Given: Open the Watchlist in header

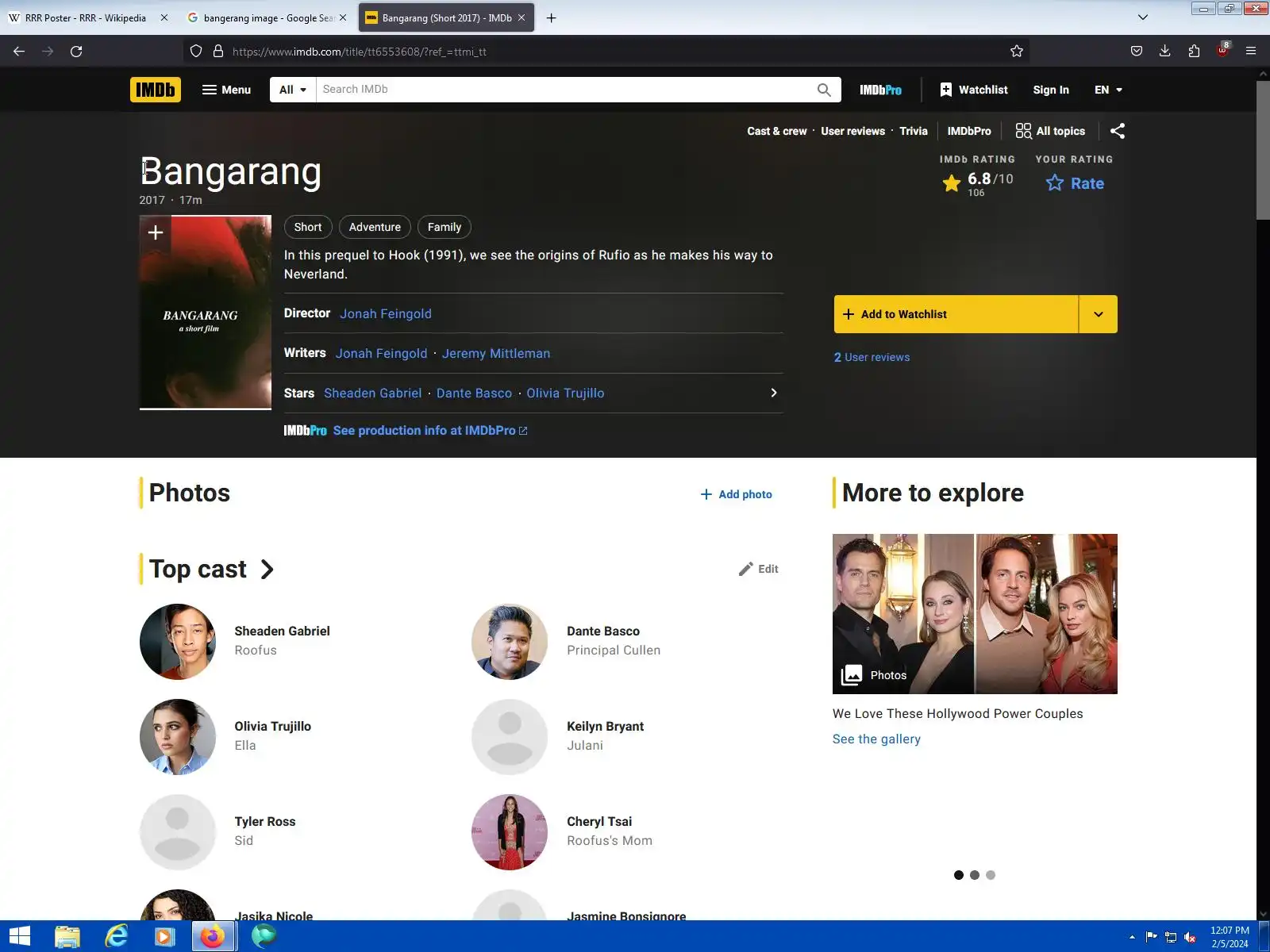Looking at the screenshot, I should (x=973, y=90).
